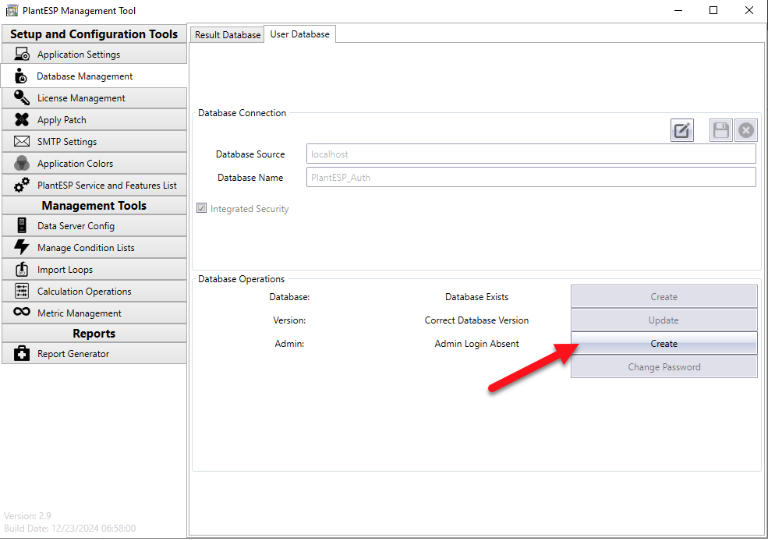Open Metric Management
Screen dimensions: 768x540
(94, 313)
